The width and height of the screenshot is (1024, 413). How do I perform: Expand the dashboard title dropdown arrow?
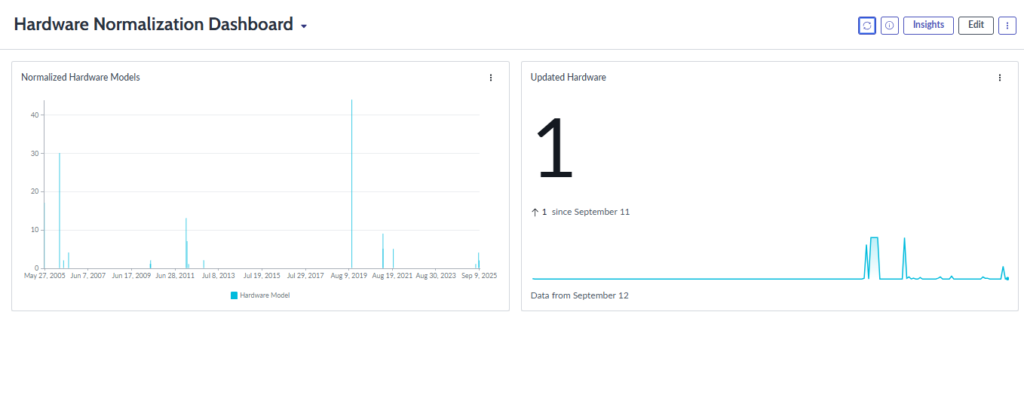(303, 26)
